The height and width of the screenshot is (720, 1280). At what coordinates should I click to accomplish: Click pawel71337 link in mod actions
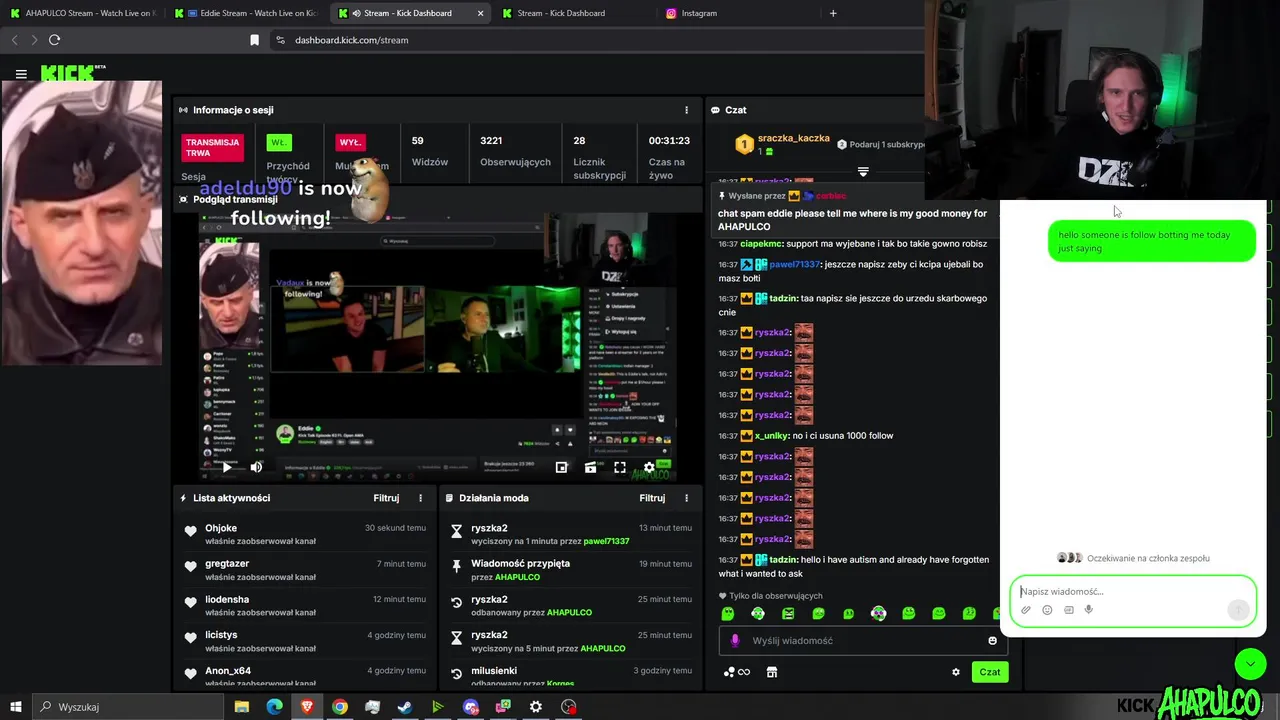point(606,541)
